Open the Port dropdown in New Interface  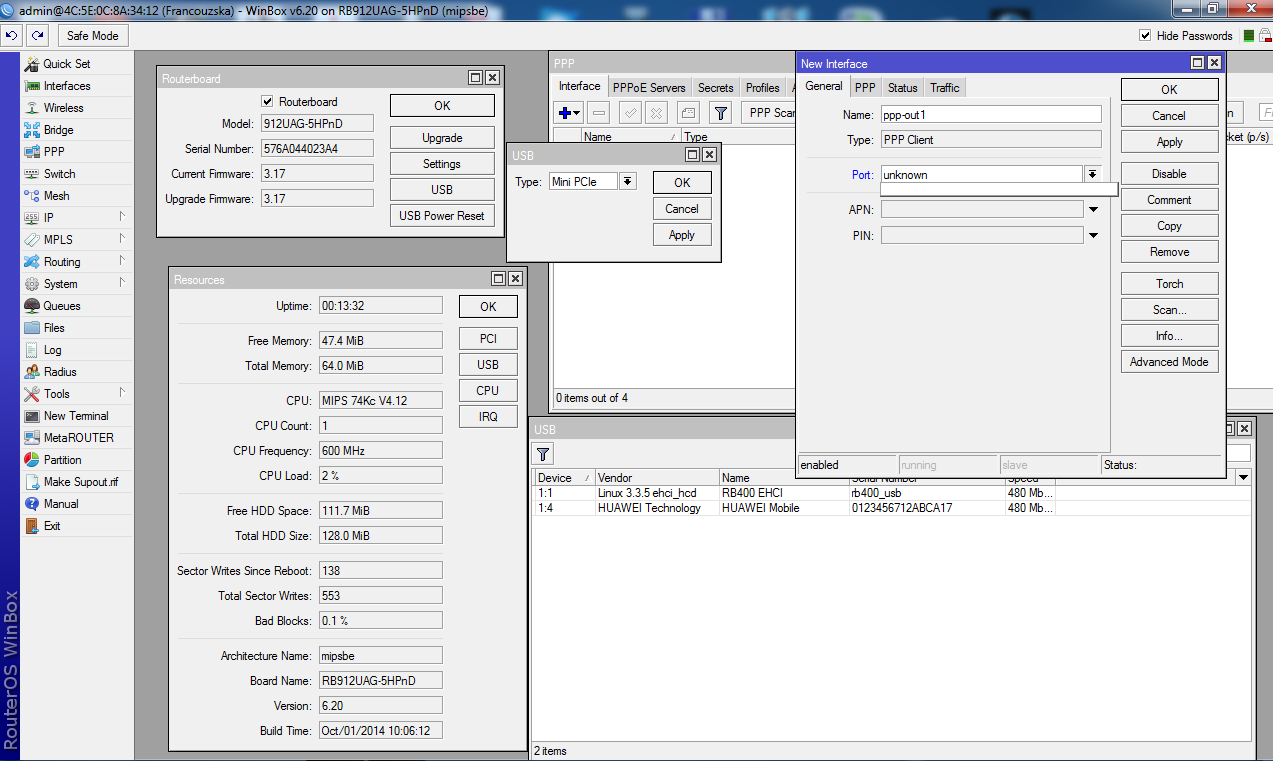1092,175
